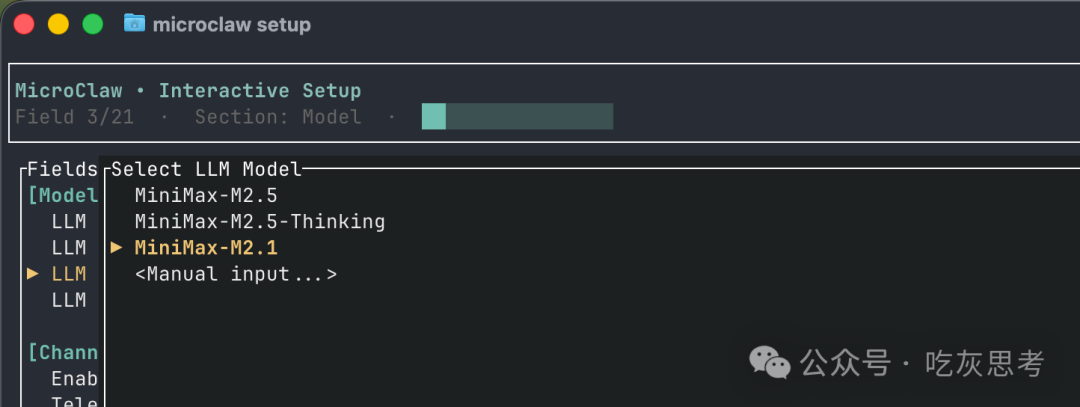Click the folder icon in title bar
1080x407 pixels.
(134, 23)
